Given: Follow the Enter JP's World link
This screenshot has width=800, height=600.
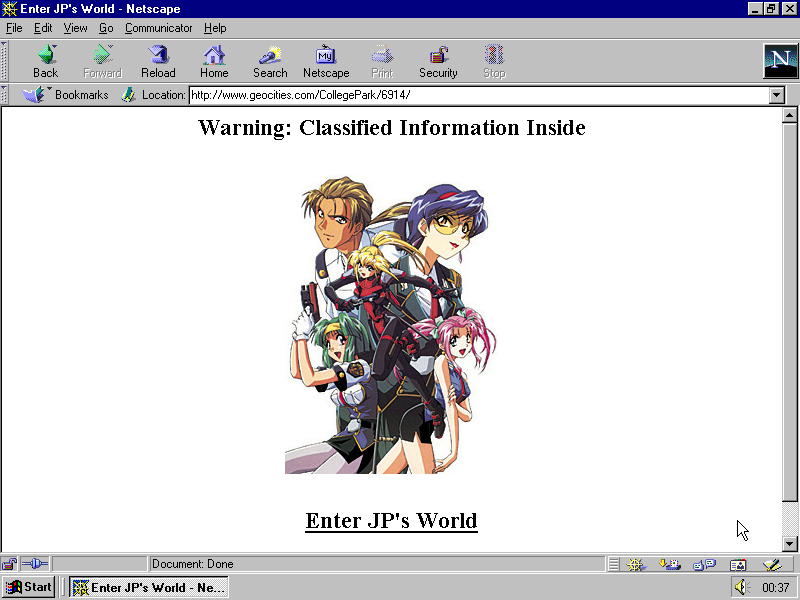Looking at the screenshot, I should pos(391,521).
